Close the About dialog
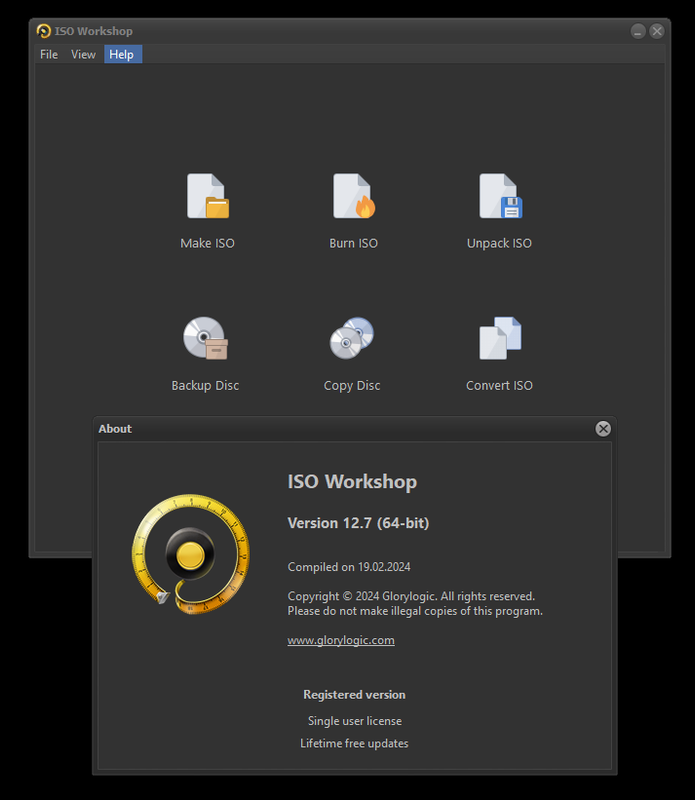Screen dimensions: 695x800 click(x=603, y=429)
